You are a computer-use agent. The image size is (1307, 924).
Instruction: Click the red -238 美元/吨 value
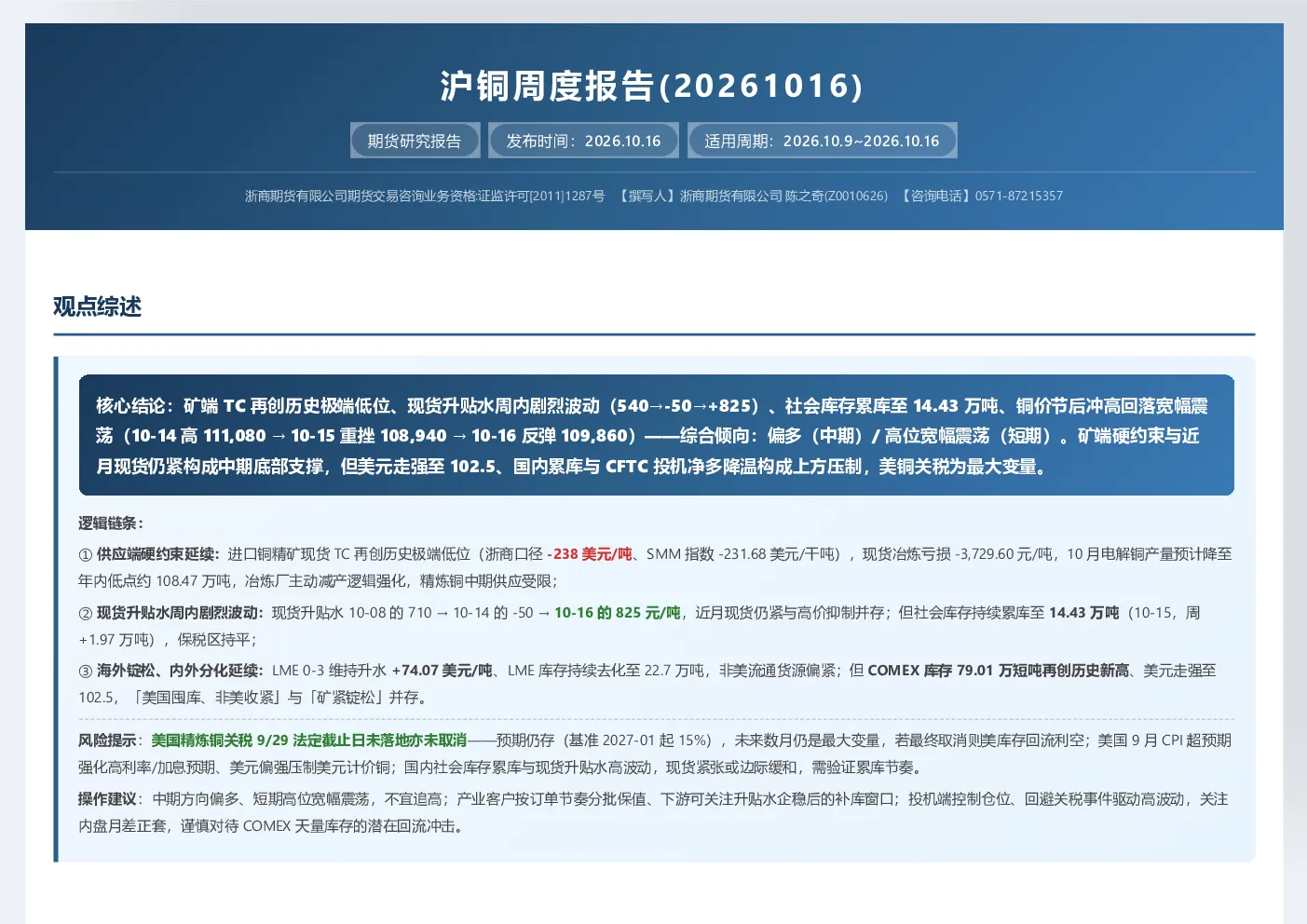coord(589,554)
